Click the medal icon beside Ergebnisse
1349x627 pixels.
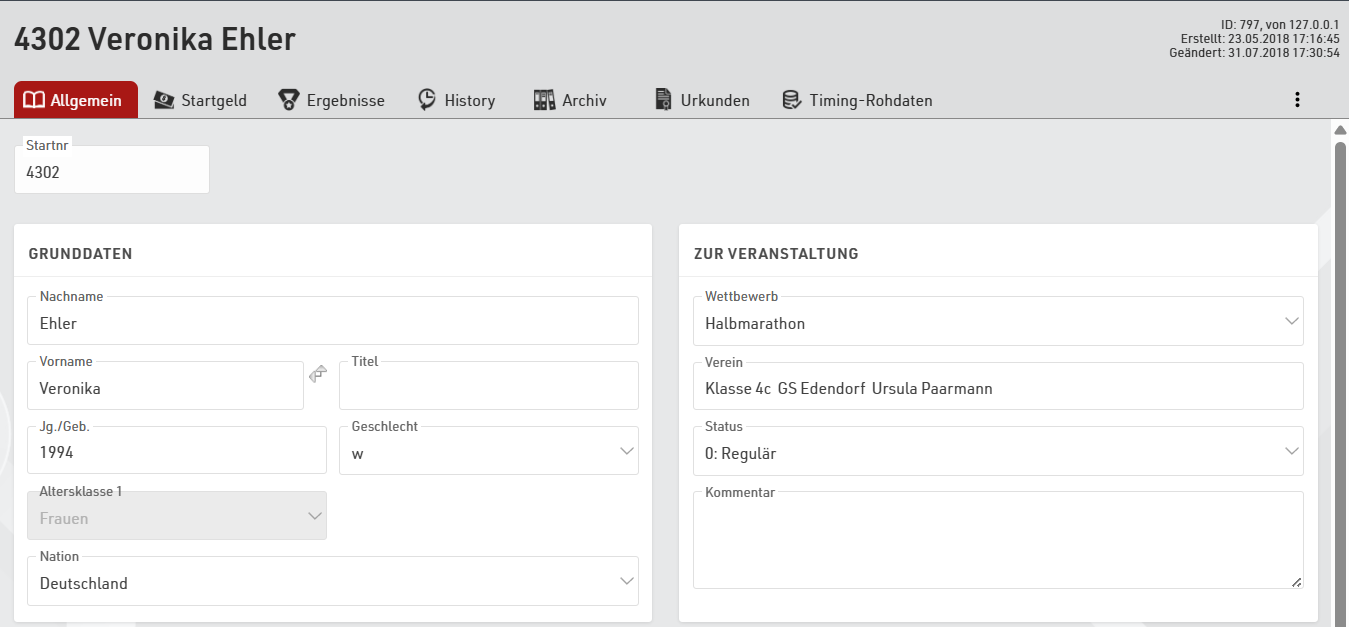click(289, 100)
